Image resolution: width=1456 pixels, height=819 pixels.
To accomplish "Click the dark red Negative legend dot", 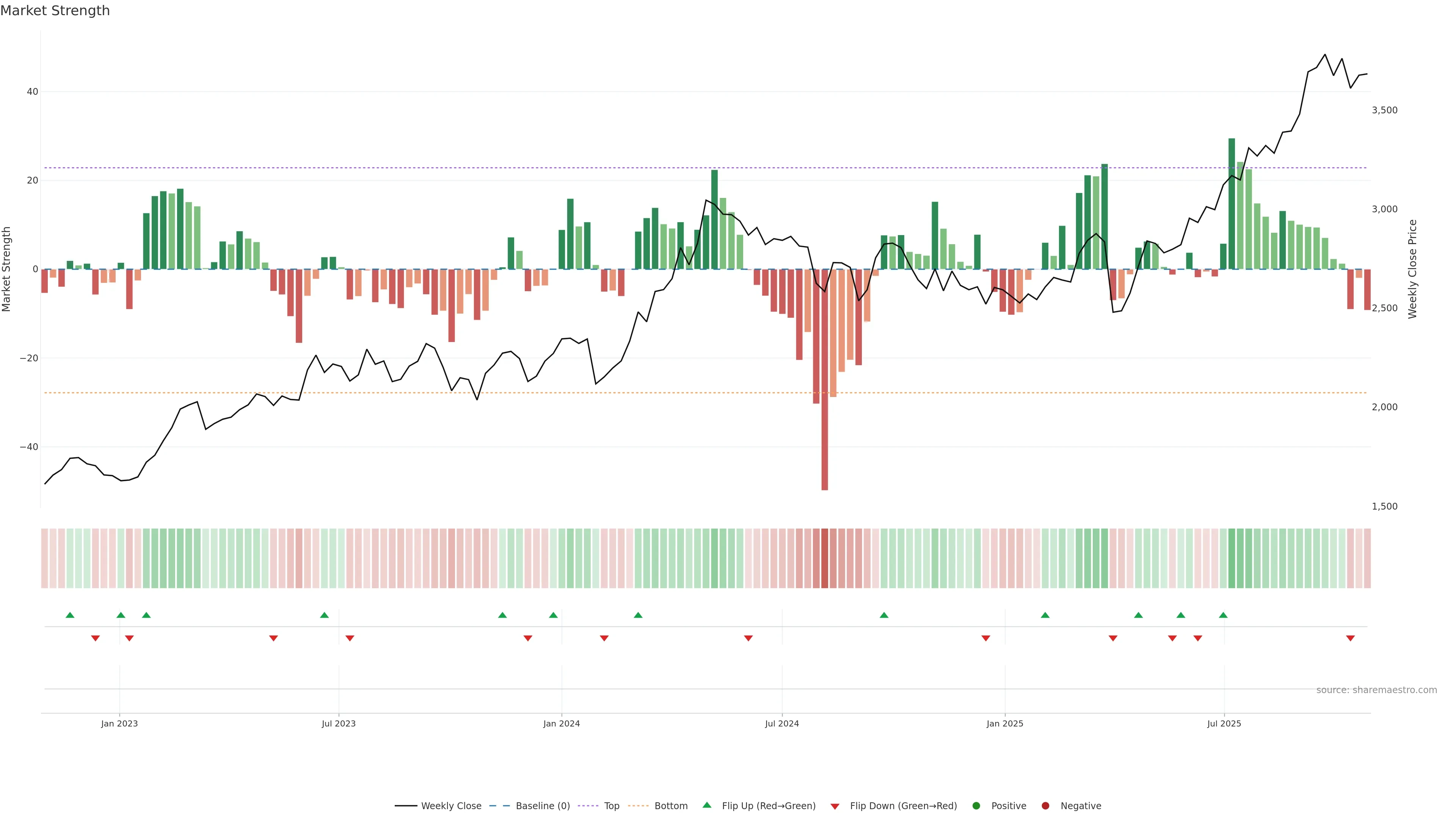I will (1045, 805).
